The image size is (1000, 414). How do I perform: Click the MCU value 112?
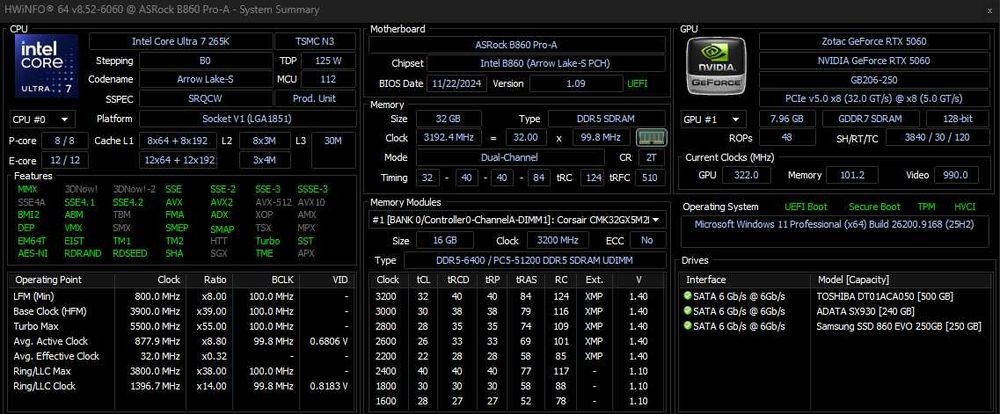click(328, 80)
